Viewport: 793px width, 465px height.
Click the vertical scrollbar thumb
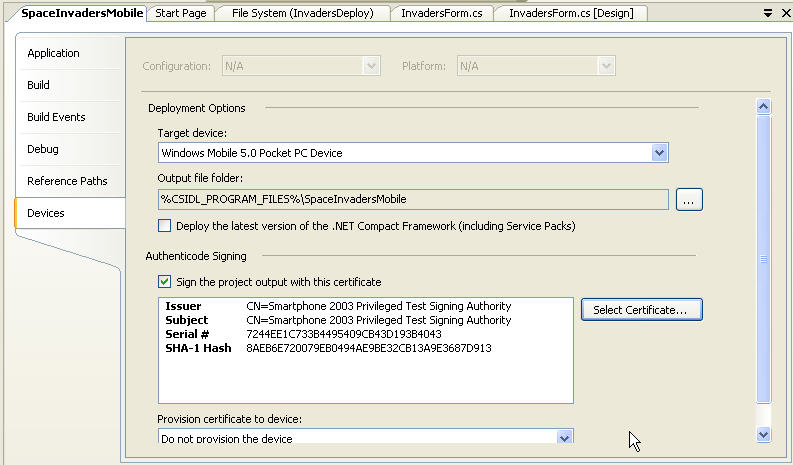pyautogui.click(x=764, y=259)
